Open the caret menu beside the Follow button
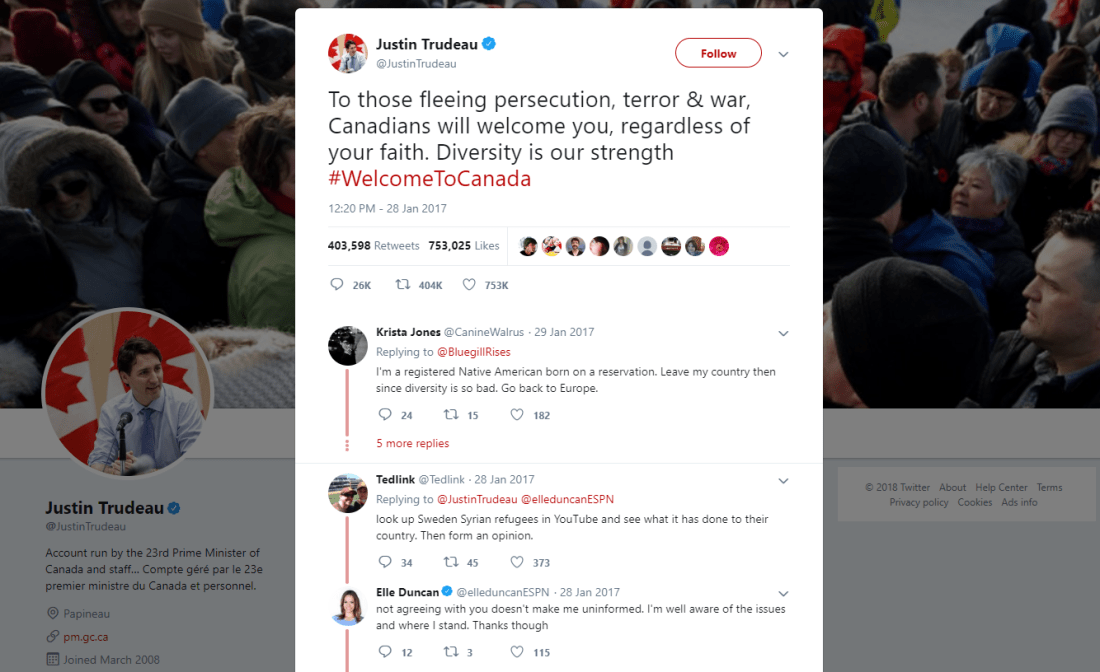1100x672 pixels. tap(784, 54)
